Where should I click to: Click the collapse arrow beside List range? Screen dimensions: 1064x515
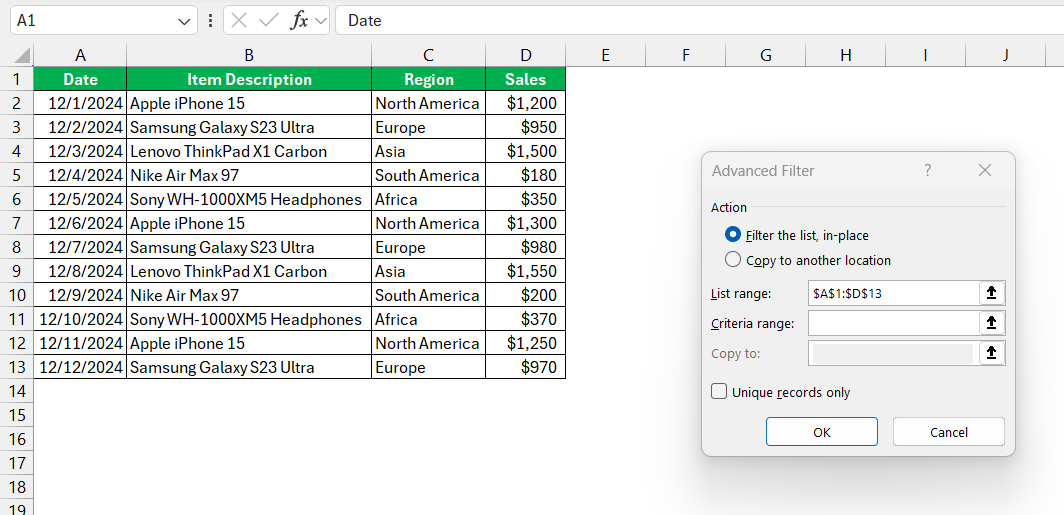(x=991, y=293)
